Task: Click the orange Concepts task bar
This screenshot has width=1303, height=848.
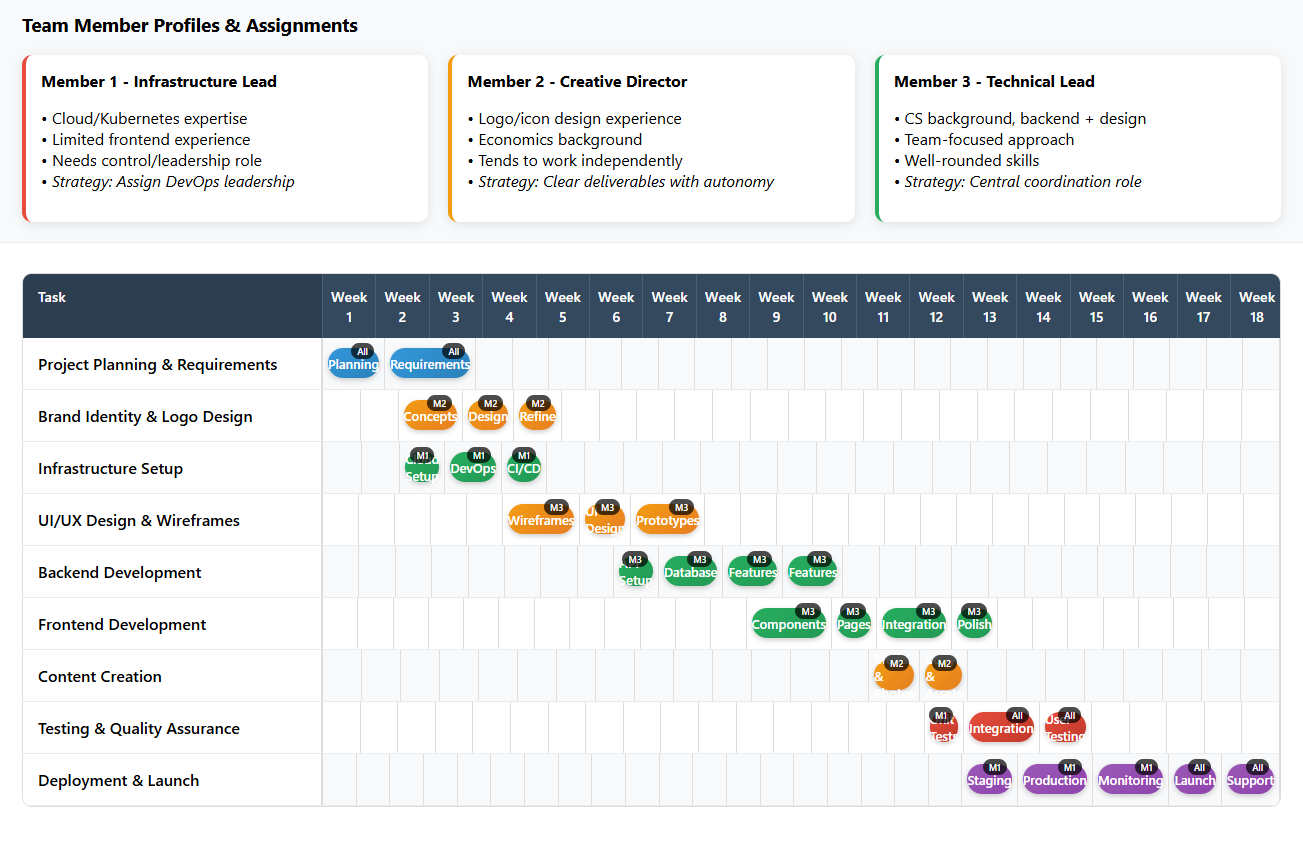Action: (430, 416)
